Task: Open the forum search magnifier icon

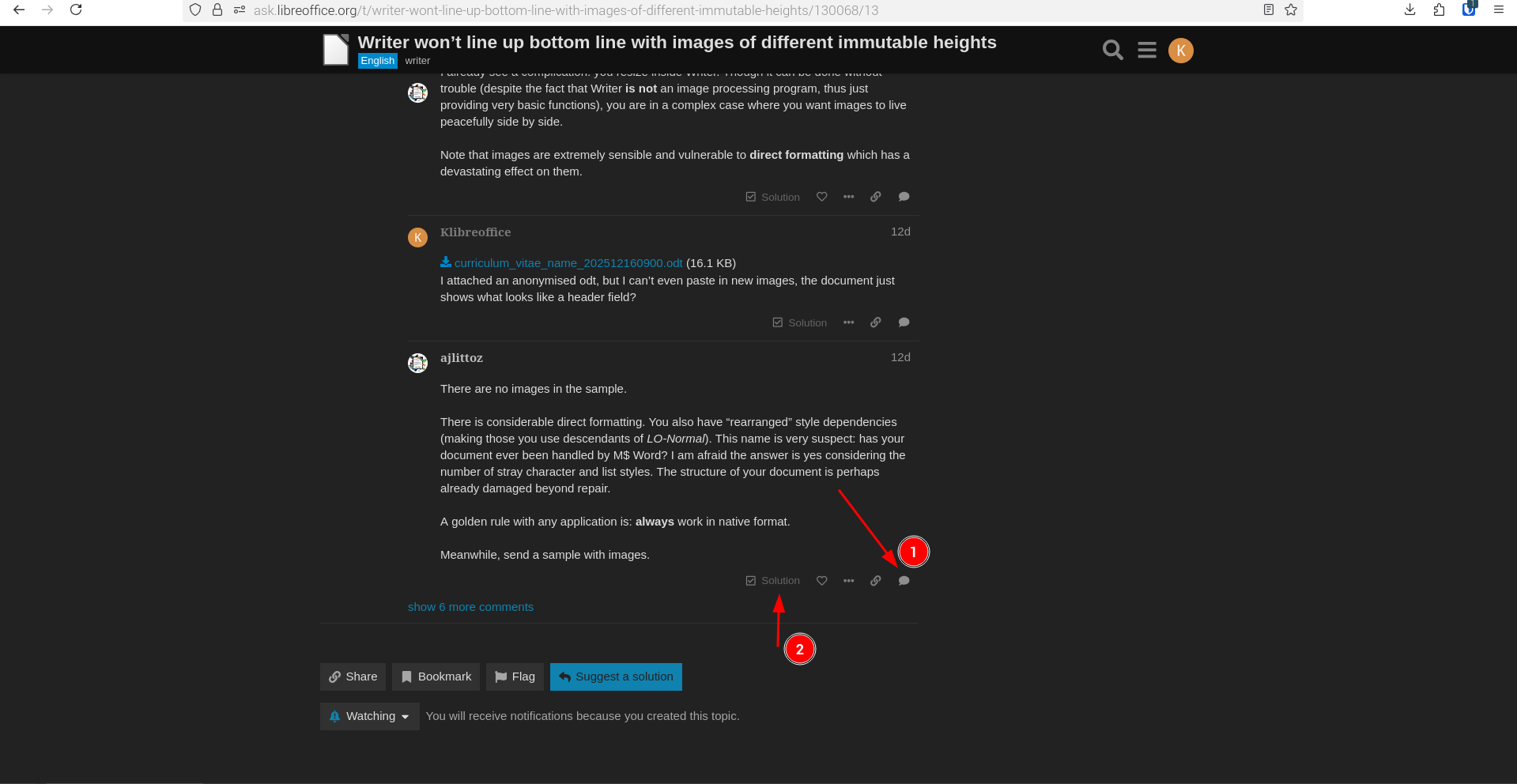Action: pos(1112,51)
